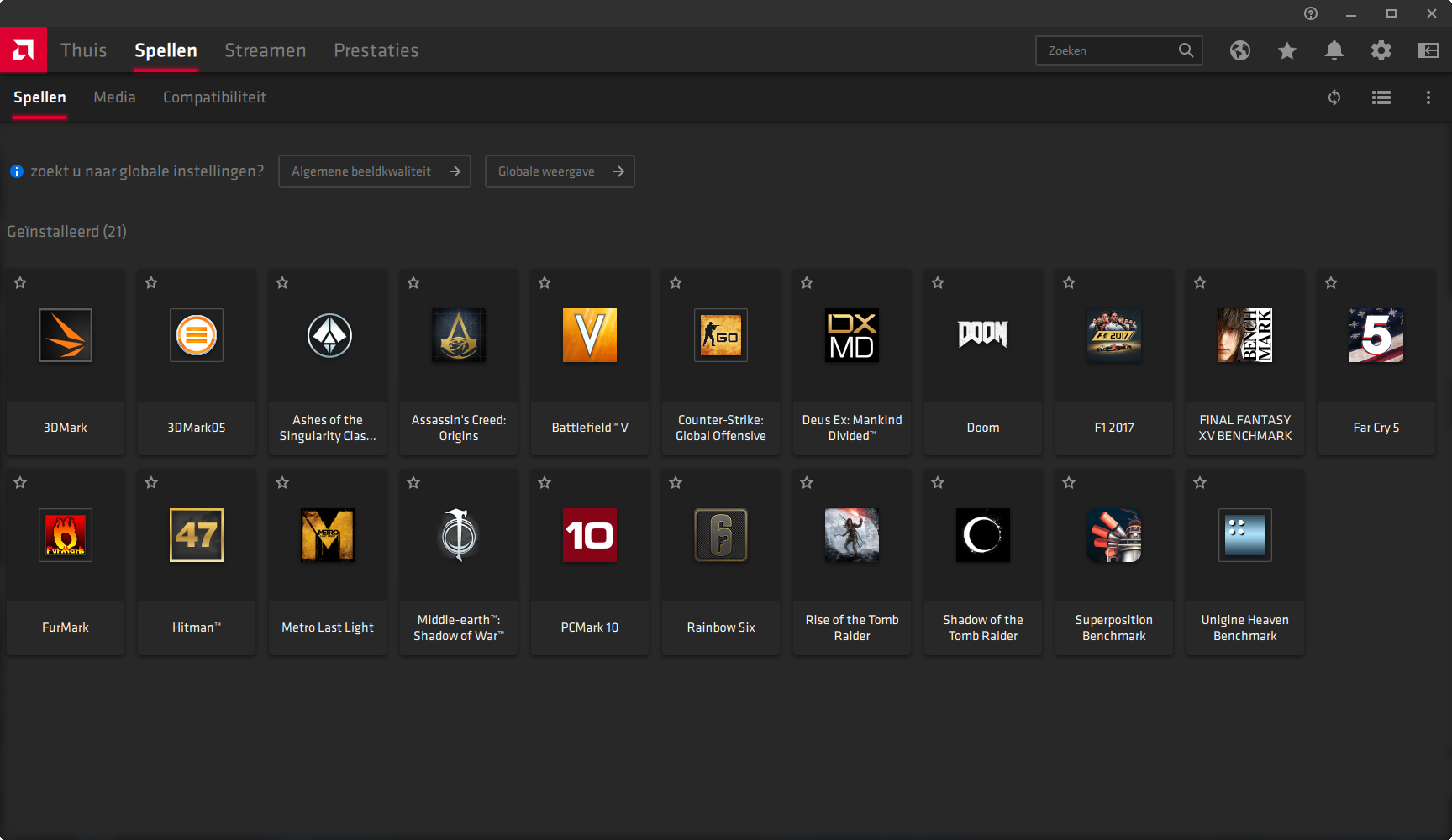The width and height of the screenshot is (1452, 840).
Task: Open the Doom game icon
Action: [983, 335]
